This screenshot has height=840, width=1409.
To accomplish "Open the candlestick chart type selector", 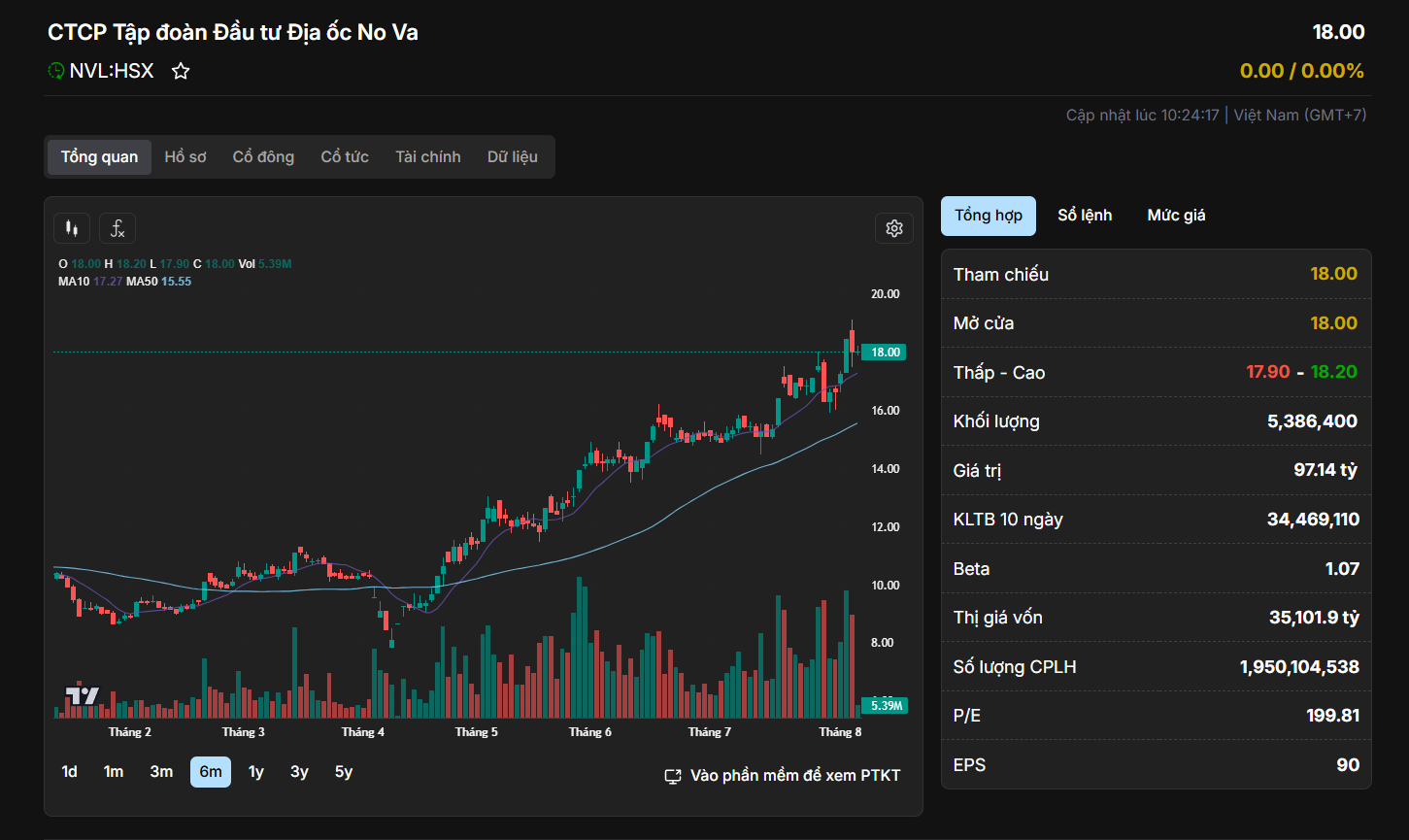I will [71, 228].
